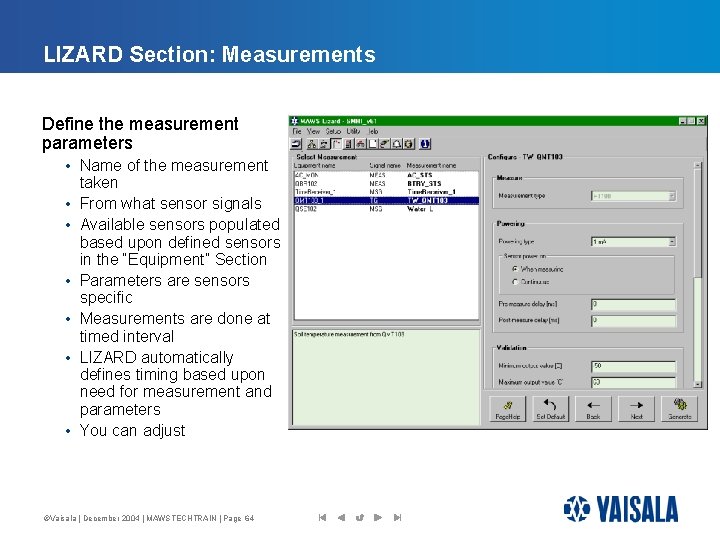Select the Continuous radio button
720x540 pixels.
pos(515,282)
